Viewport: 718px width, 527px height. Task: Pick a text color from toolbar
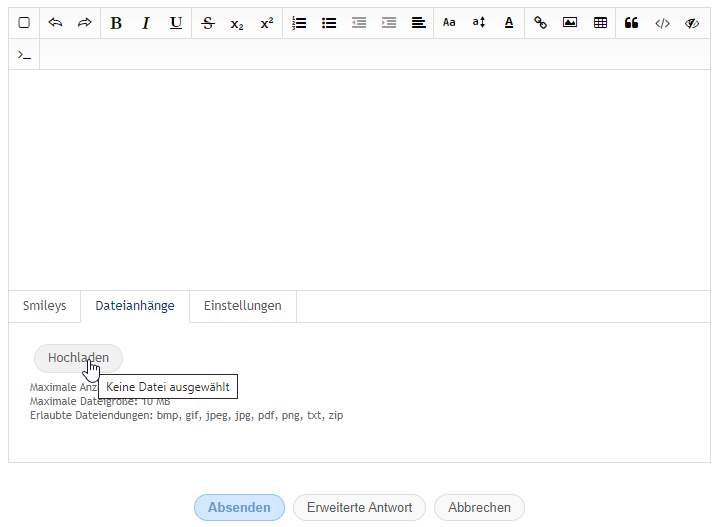pyautogui.click(x=509, y=23)
